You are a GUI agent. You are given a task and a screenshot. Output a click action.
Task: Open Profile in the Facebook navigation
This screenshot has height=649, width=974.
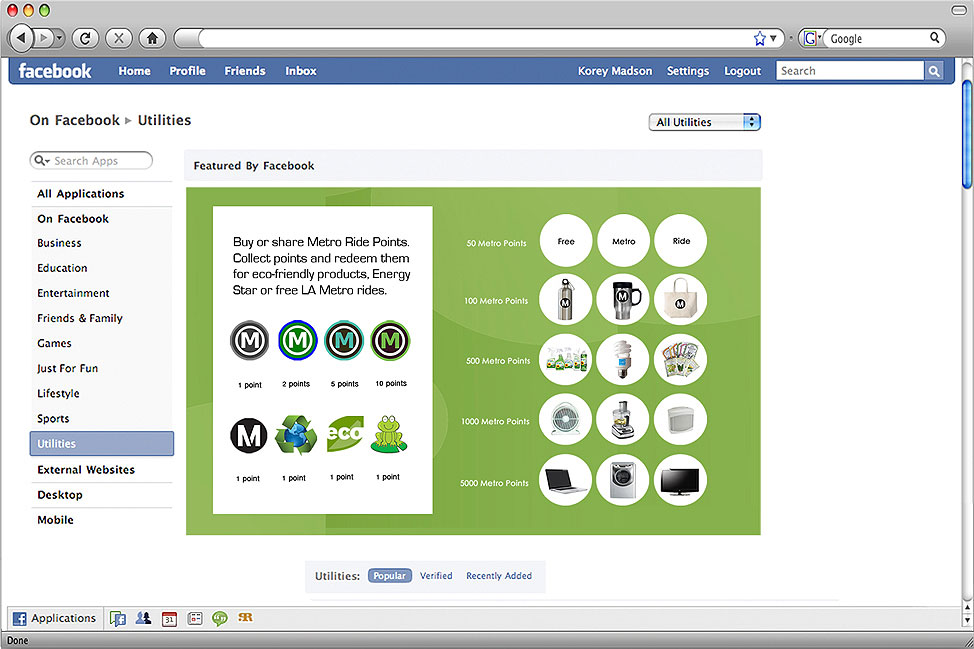point(187,71)
